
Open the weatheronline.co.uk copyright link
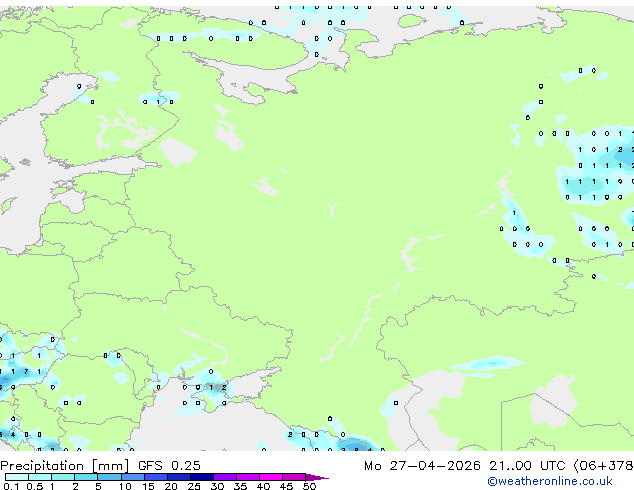pyautogui.click(x=563, y=481)
